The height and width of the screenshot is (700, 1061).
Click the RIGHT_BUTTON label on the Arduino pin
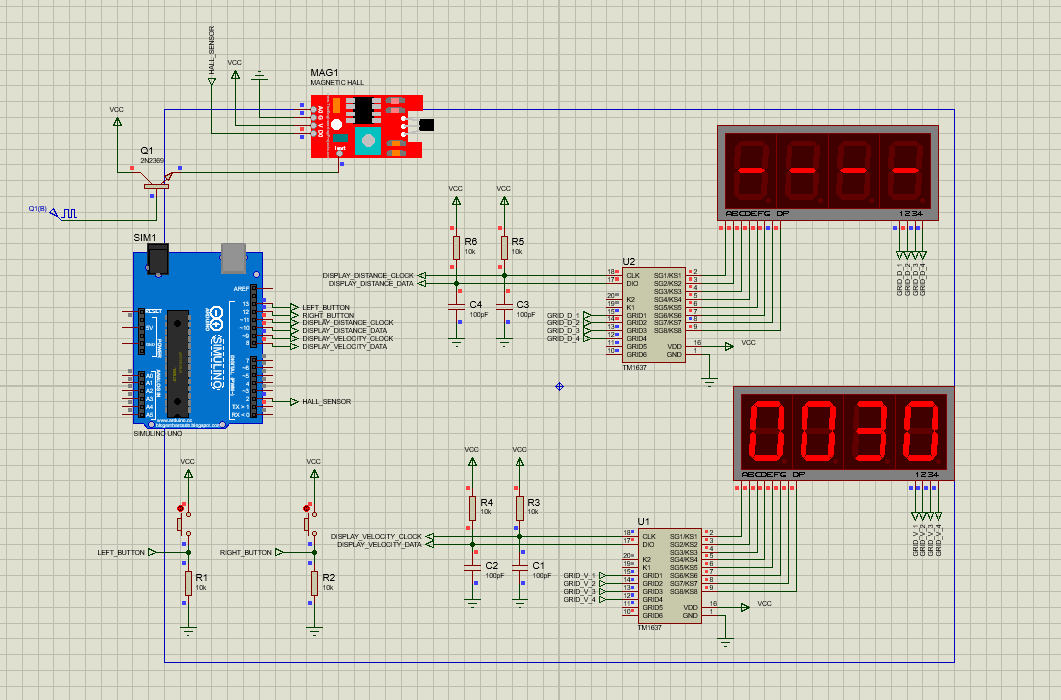point(328,315)
